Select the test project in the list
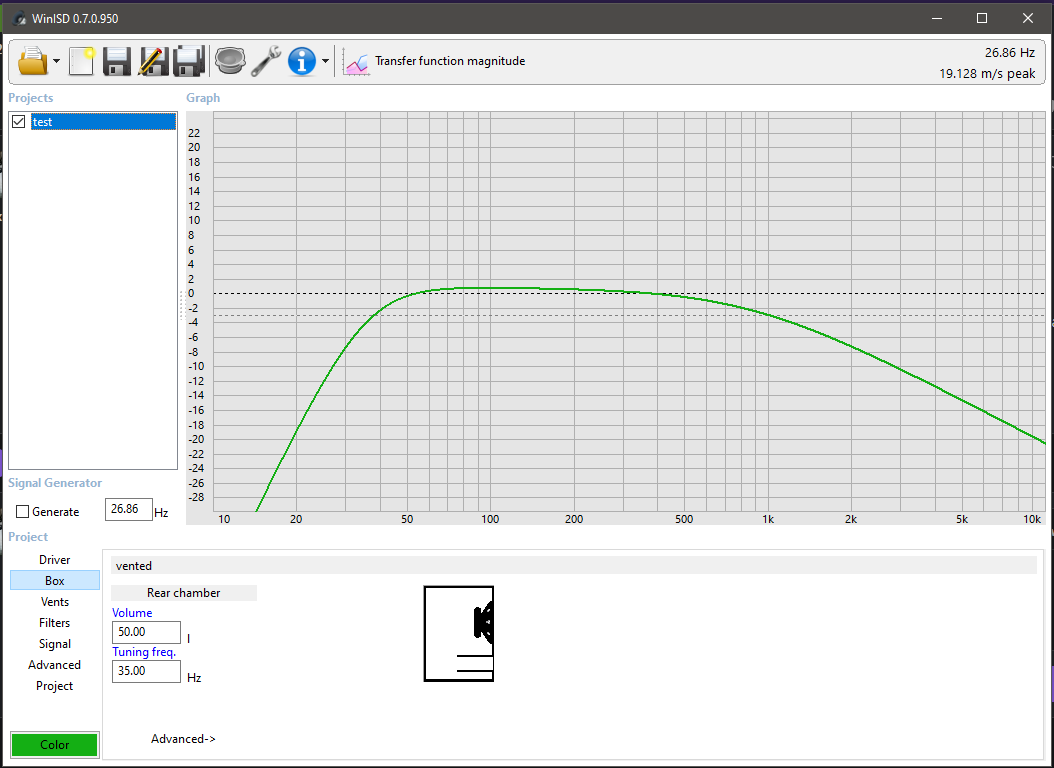 (104, 122)
